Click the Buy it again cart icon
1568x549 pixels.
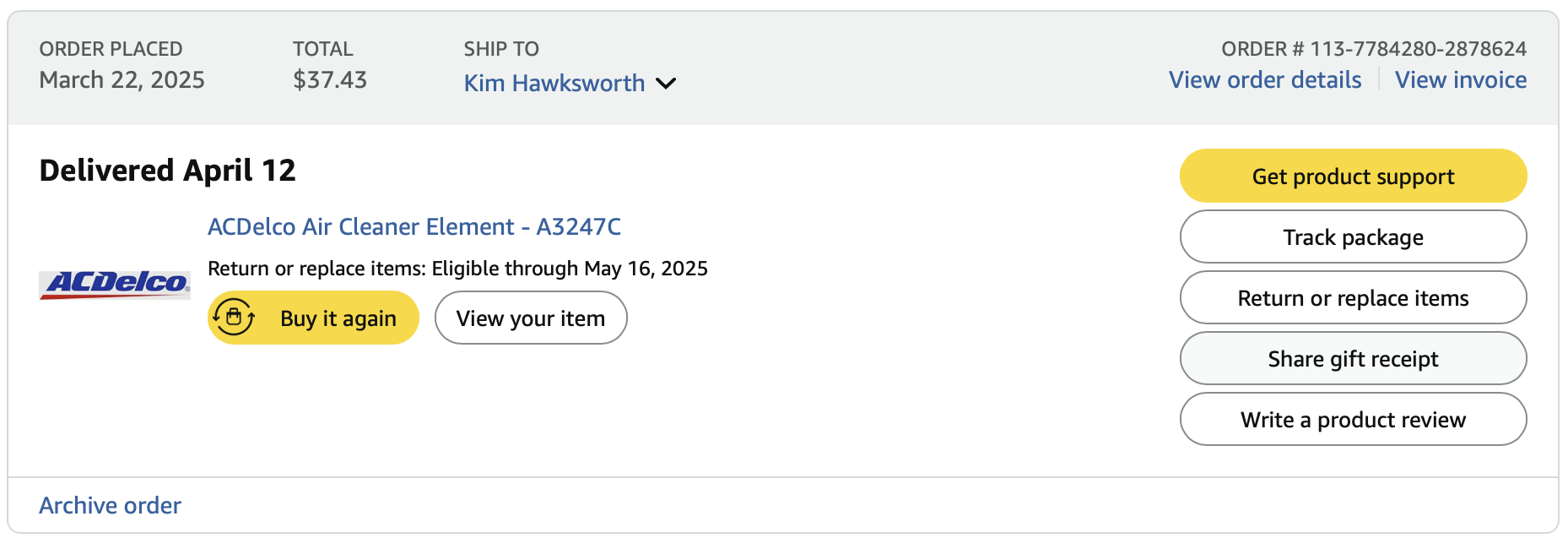click(234, 318)
